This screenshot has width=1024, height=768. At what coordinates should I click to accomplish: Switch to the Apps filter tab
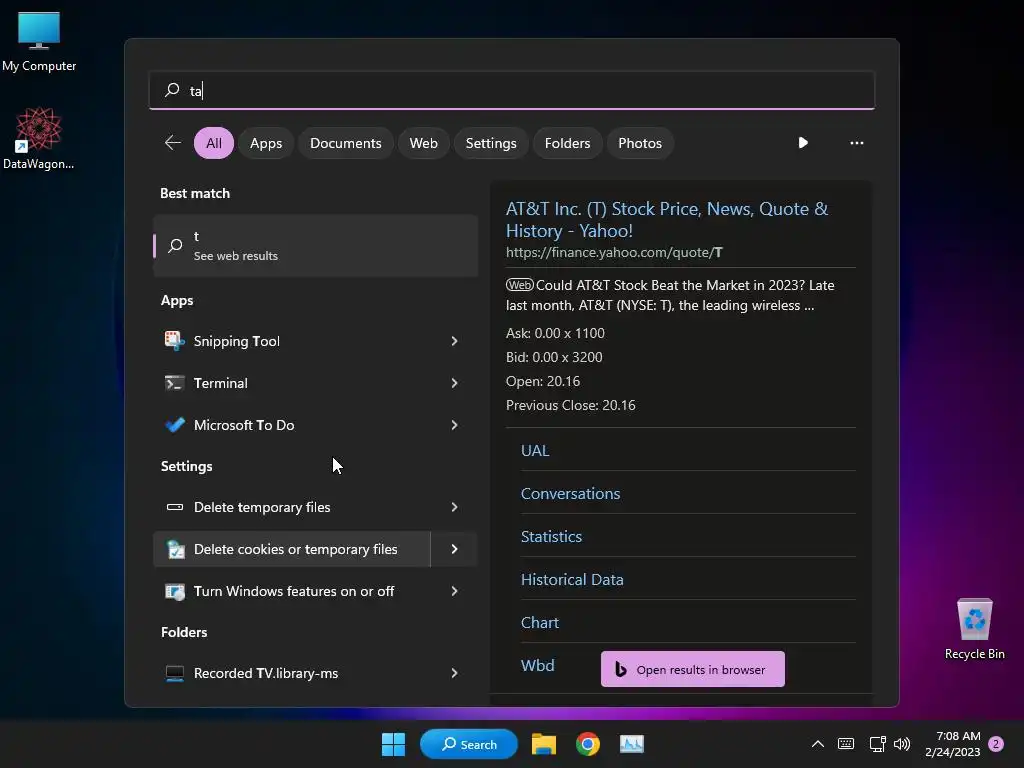pyautogui.click(x=266, y=143)
